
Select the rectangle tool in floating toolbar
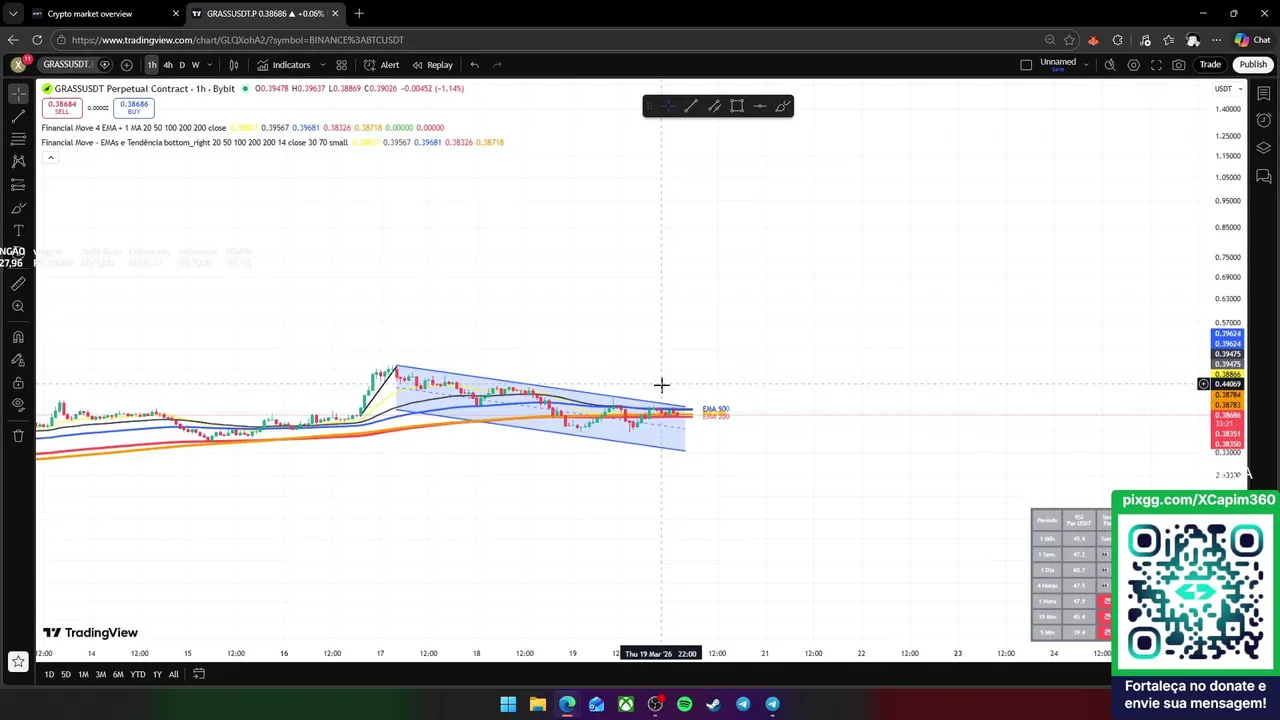pyautogui.click(x=737, y=106)
